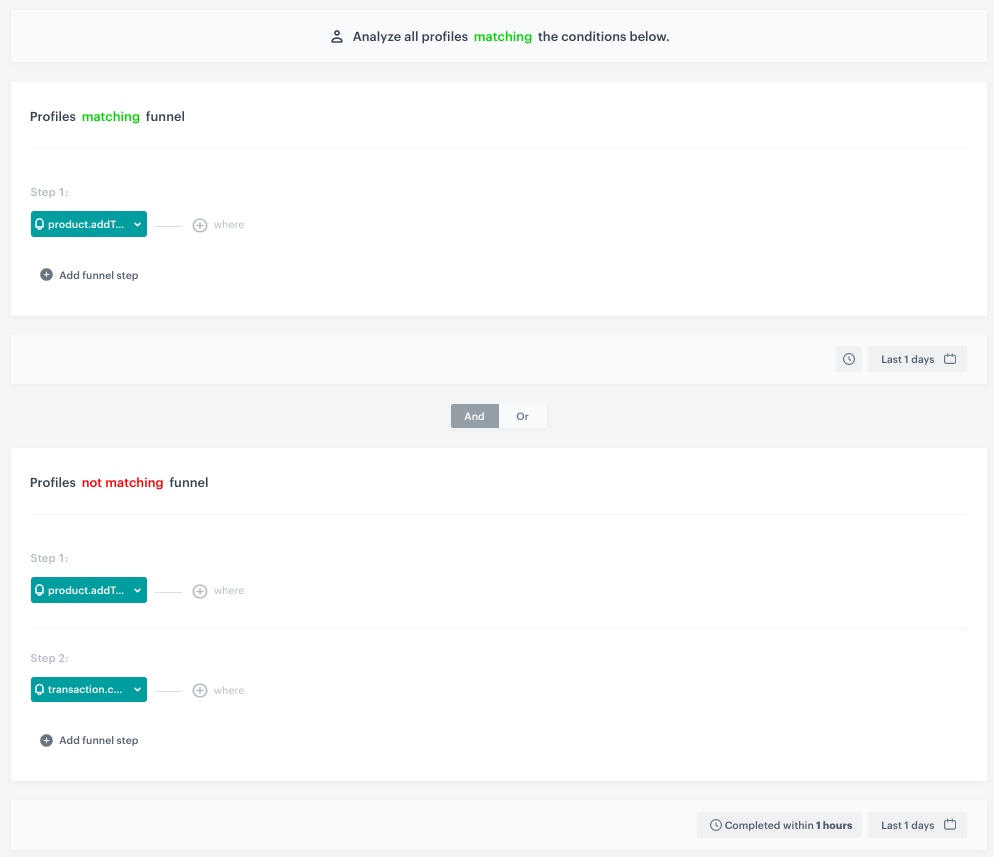Open the product.addT dropdown in the not matching funnel
Screen dimensions: 994x857
(x=138, y=590)
